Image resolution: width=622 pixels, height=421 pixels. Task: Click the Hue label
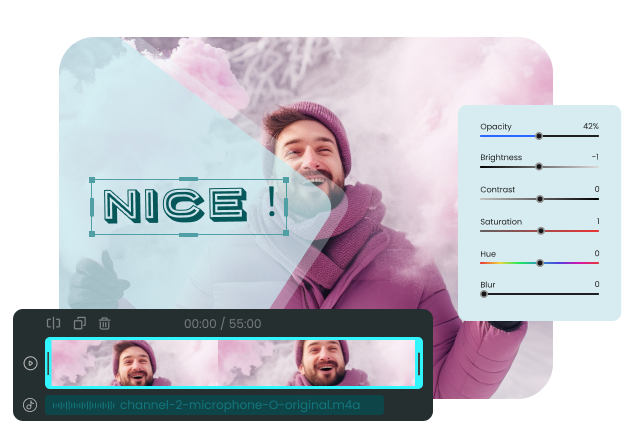click(x=488, y=254)
